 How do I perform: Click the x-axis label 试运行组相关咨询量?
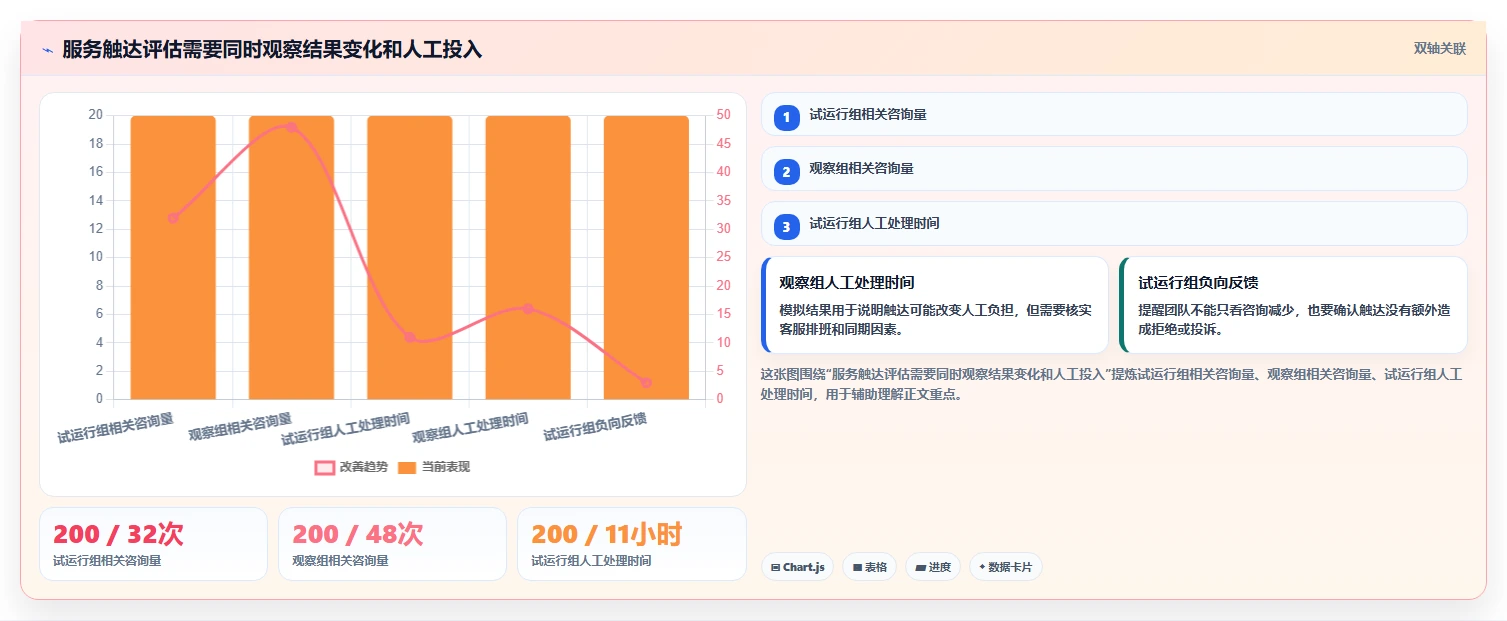(x=116, y=427)
